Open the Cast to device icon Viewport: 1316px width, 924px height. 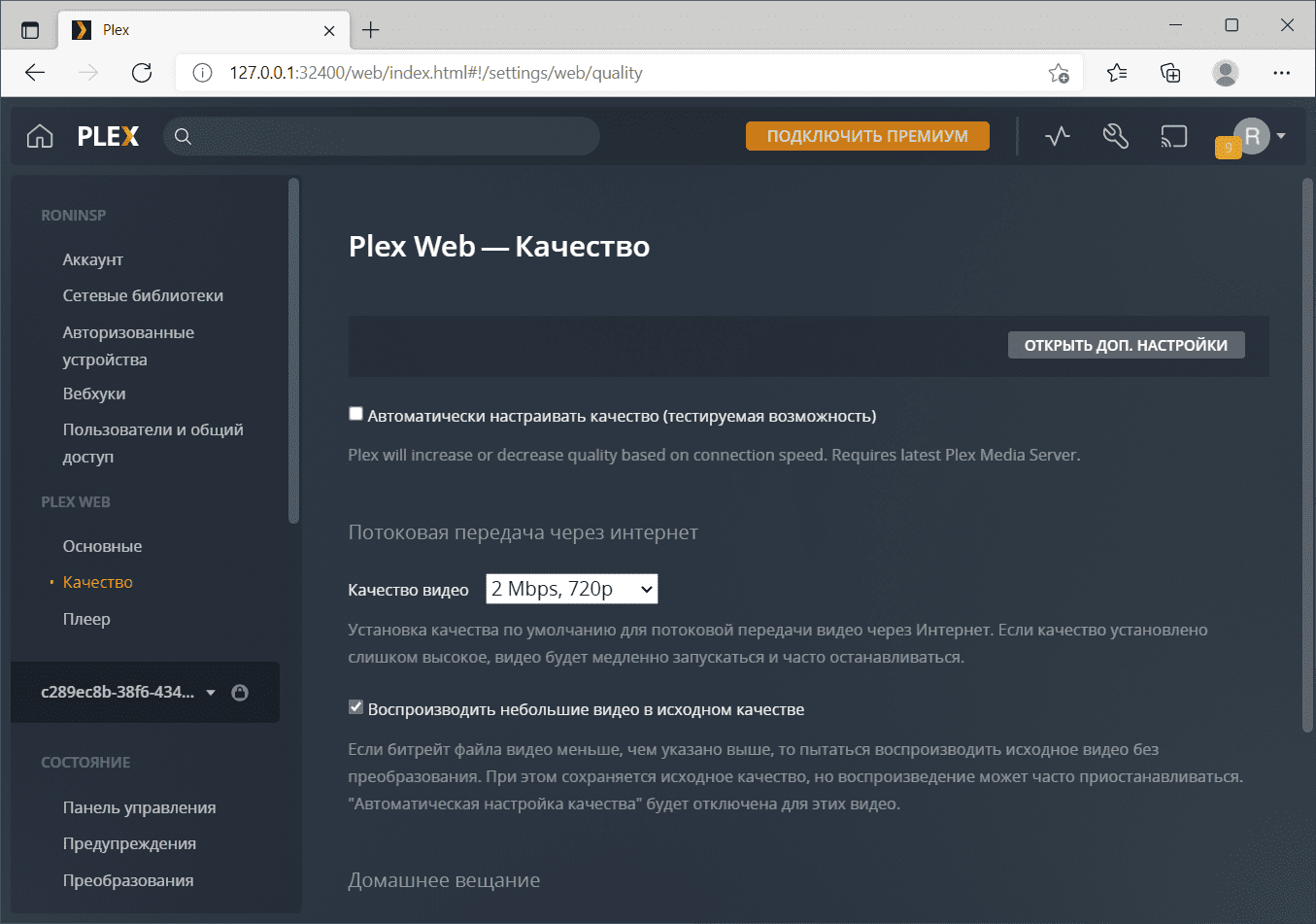point(1174,136)
